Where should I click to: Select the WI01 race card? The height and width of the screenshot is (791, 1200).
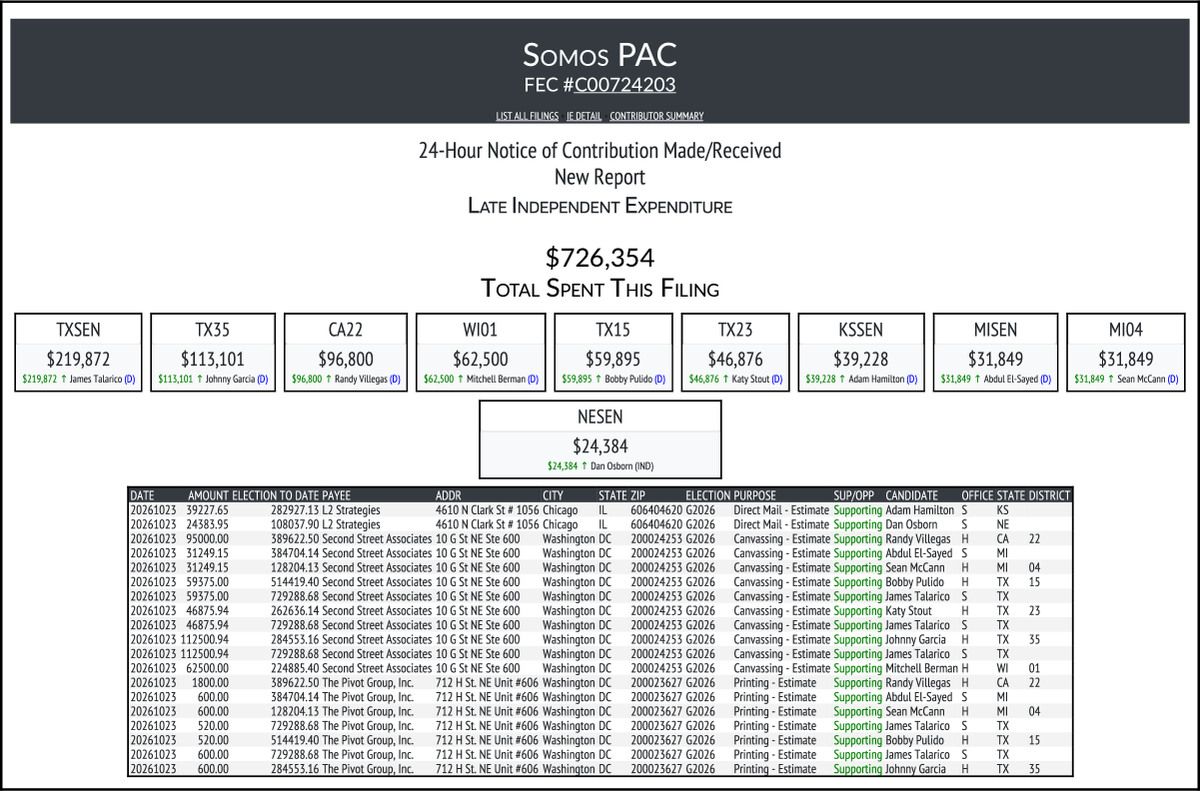pyautogui.click(x=481, y=353)
